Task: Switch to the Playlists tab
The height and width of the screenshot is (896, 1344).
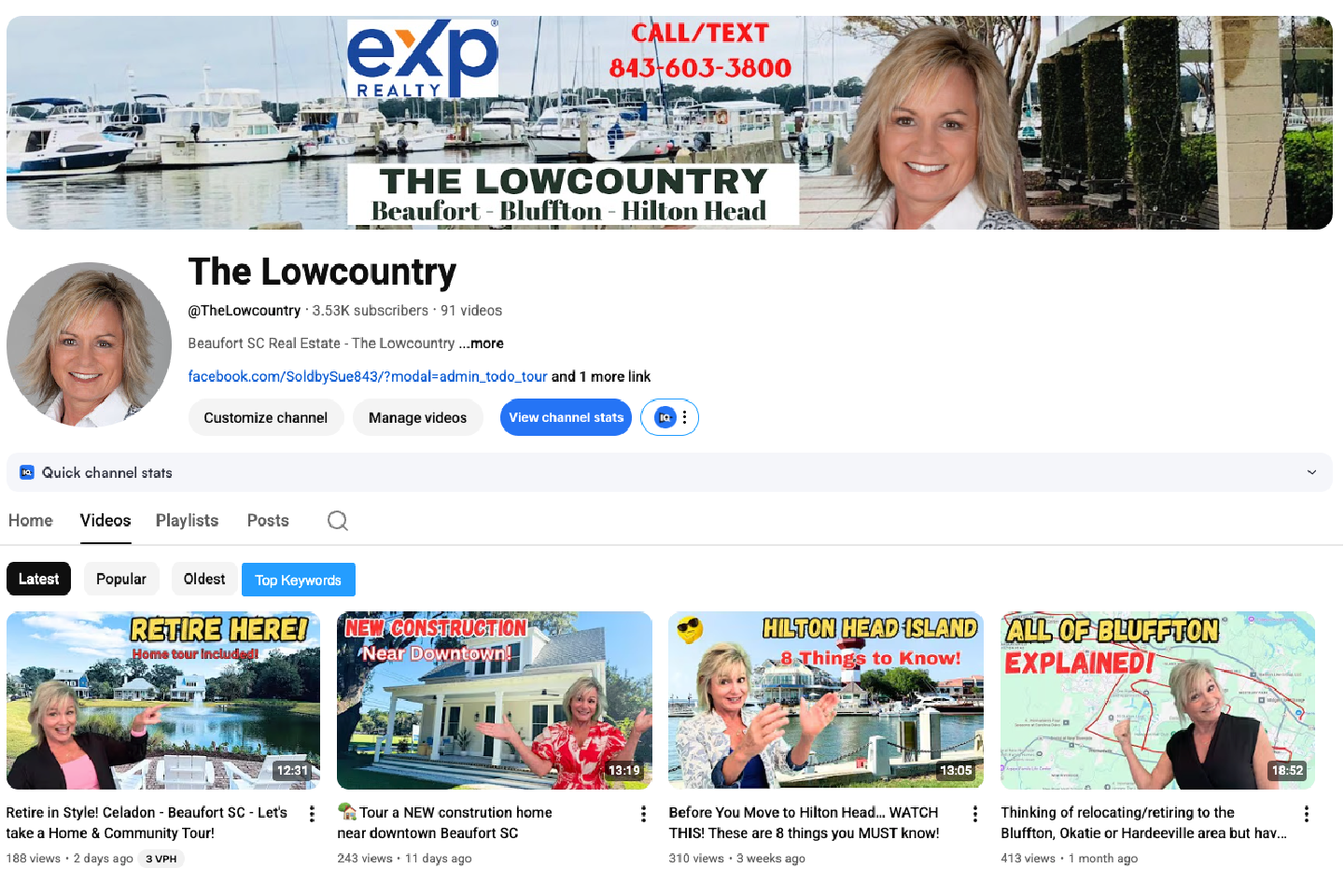Action: (187, 521)
